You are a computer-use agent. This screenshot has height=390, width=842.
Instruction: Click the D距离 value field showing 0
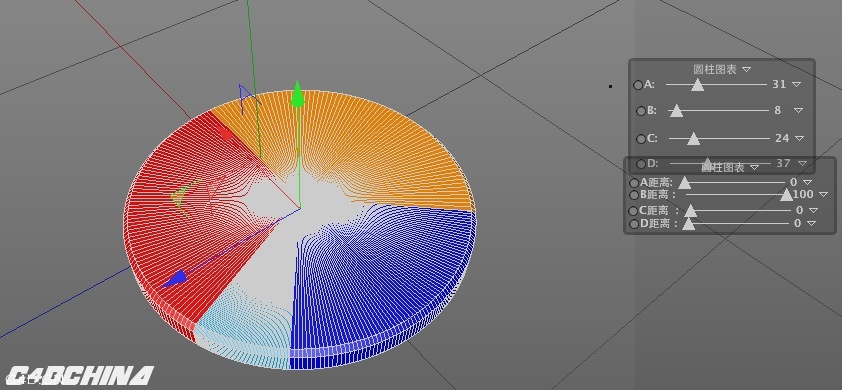point(797,223)
